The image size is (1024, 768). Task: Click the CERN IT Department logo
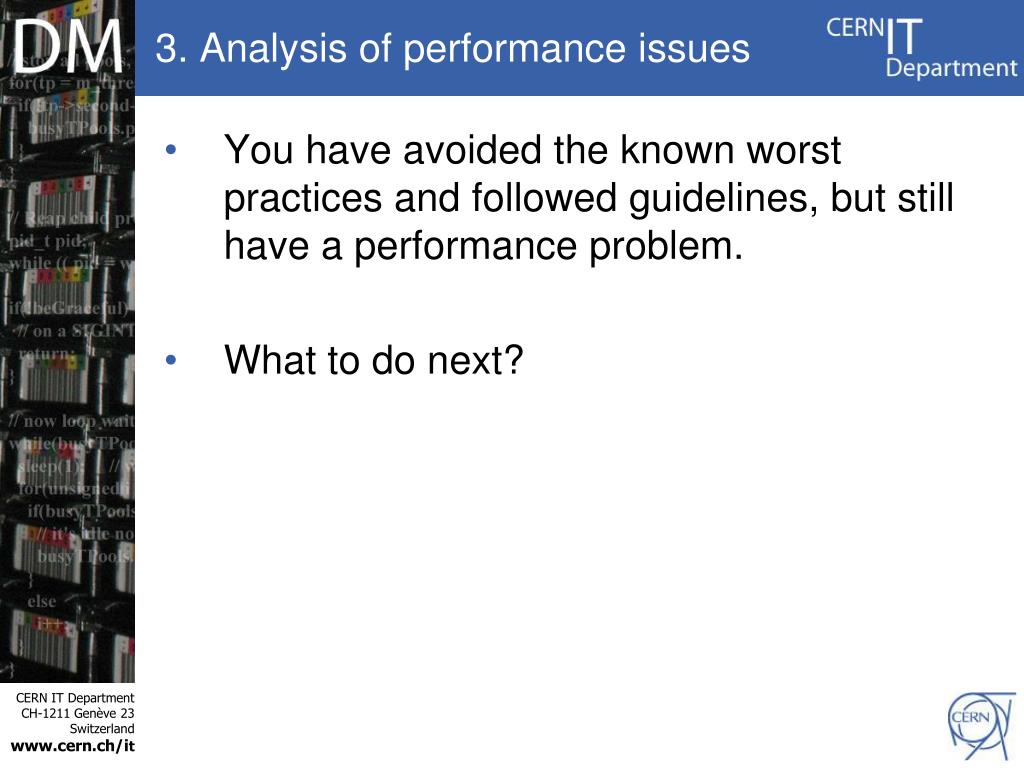(921, 48)
